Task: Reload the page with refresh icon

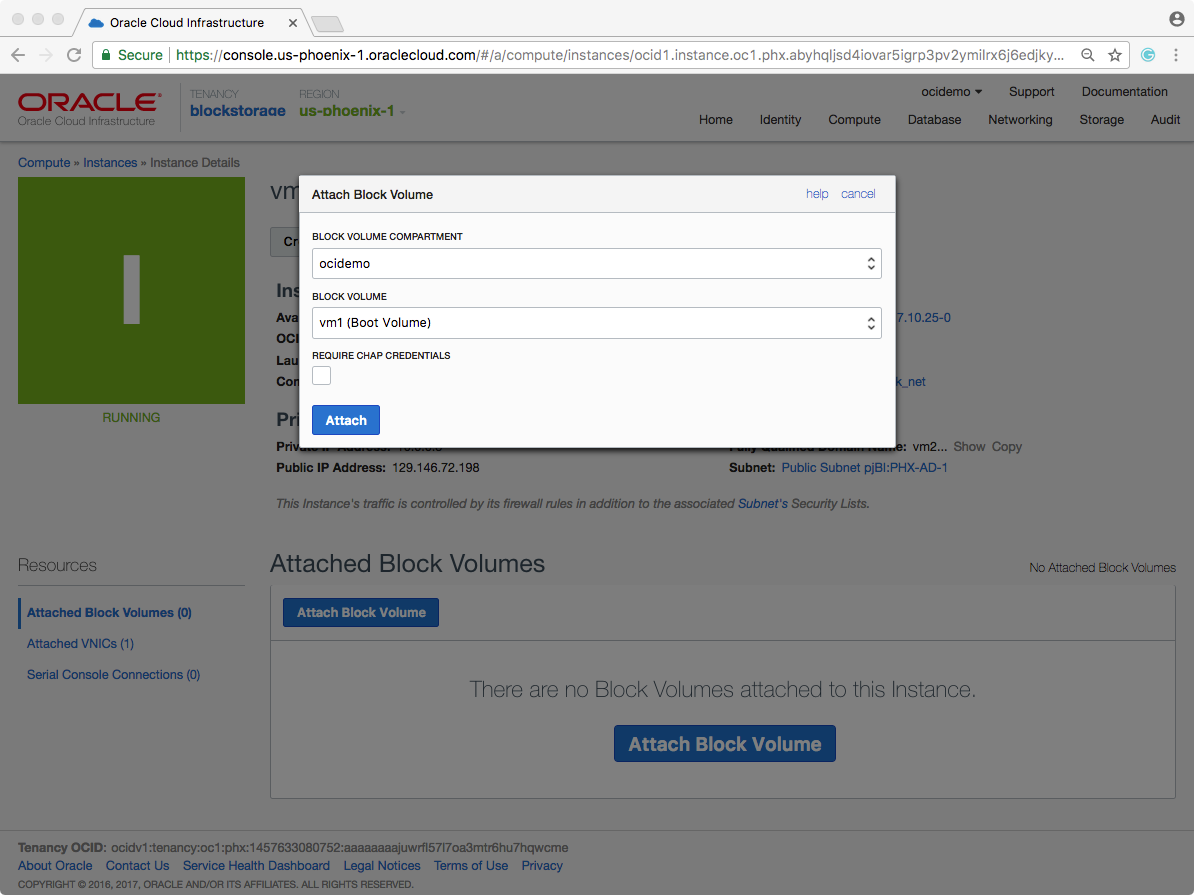Action: click(74, 55)
